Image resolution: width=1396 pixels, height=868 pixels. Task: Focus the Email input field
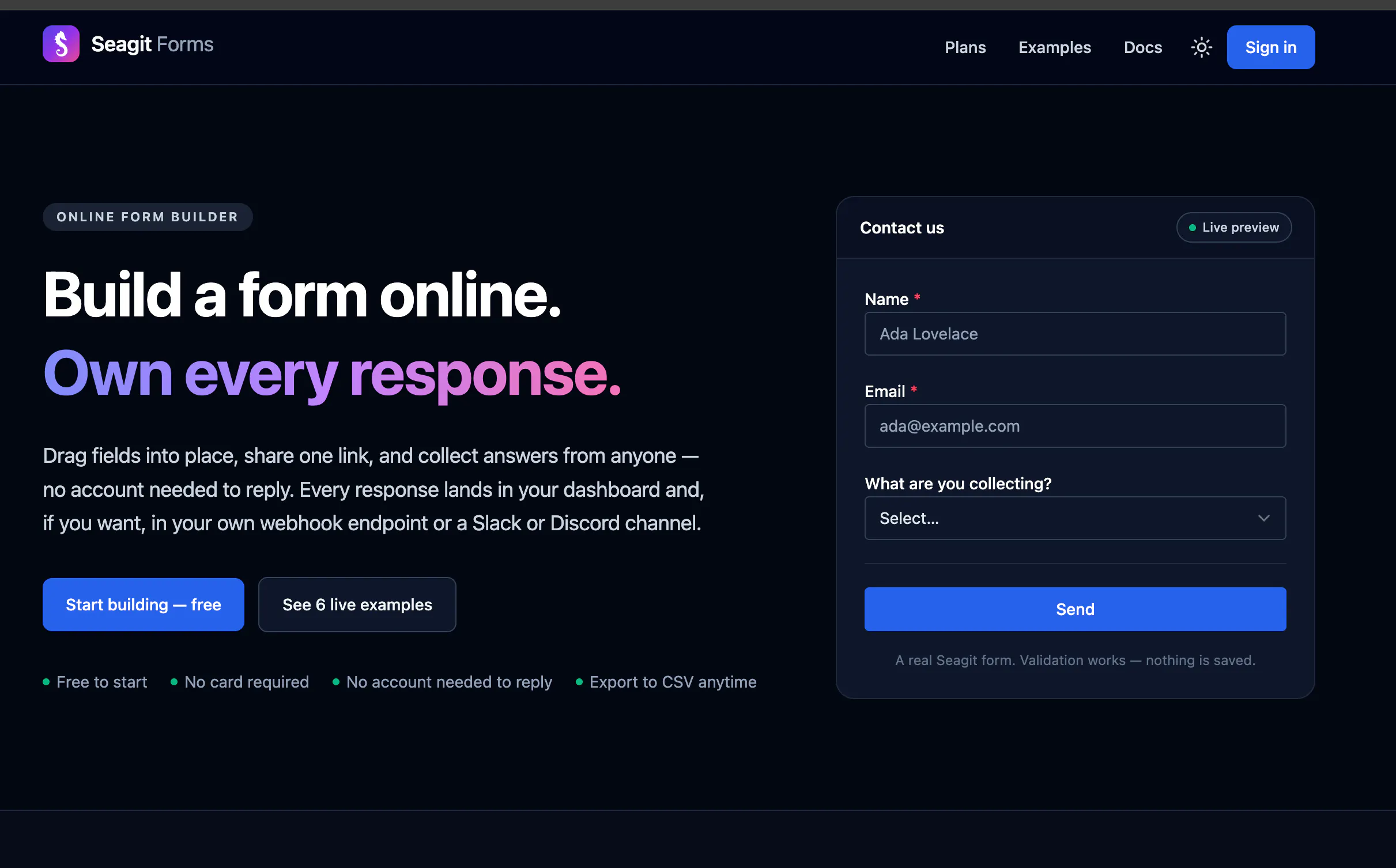point(1075,426)
